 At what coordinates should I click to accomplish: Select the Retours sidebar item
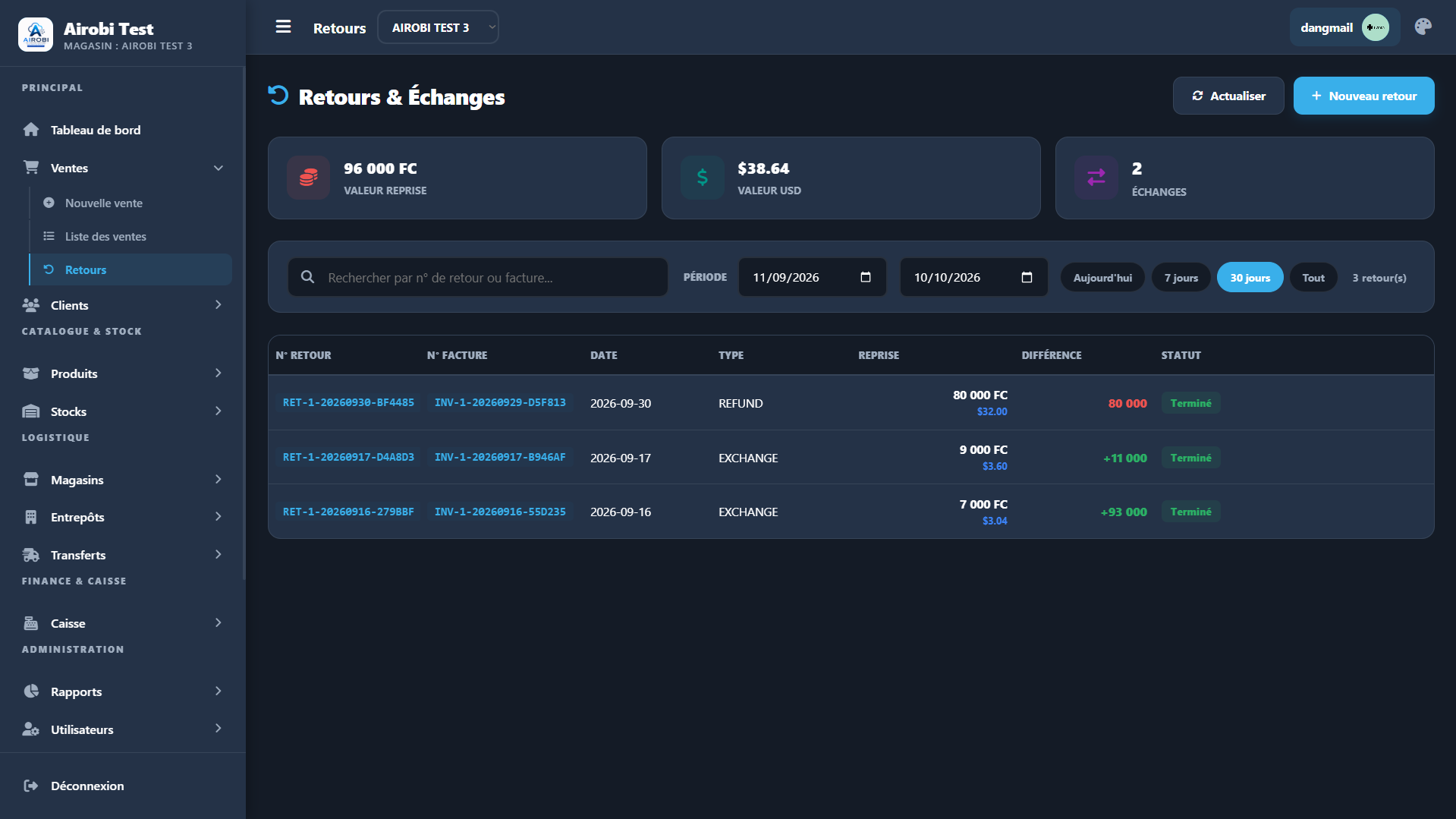pos(131,269)
